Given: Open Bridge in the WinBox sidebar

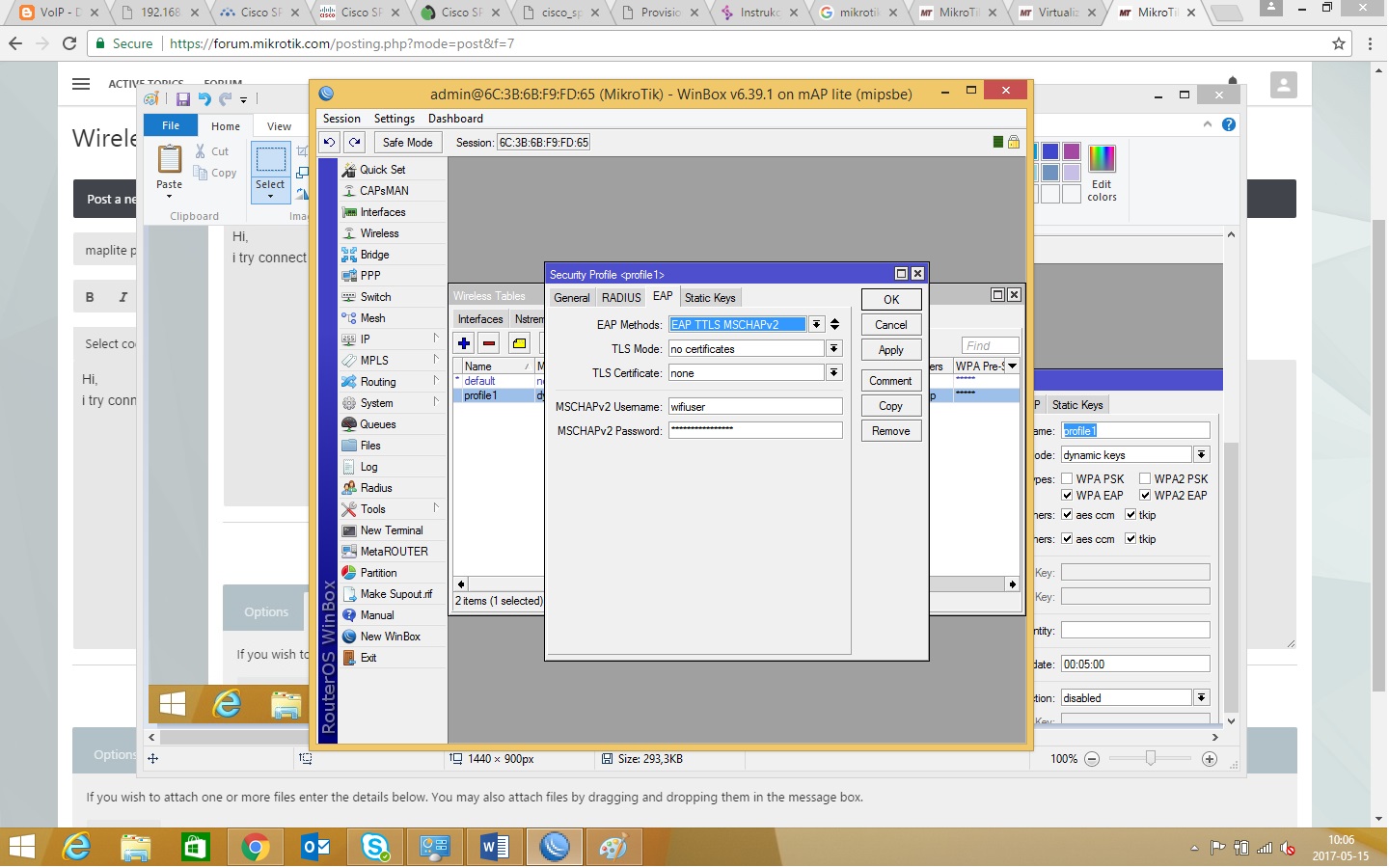Looking at the screenshot, I should [x=374, y=255].
